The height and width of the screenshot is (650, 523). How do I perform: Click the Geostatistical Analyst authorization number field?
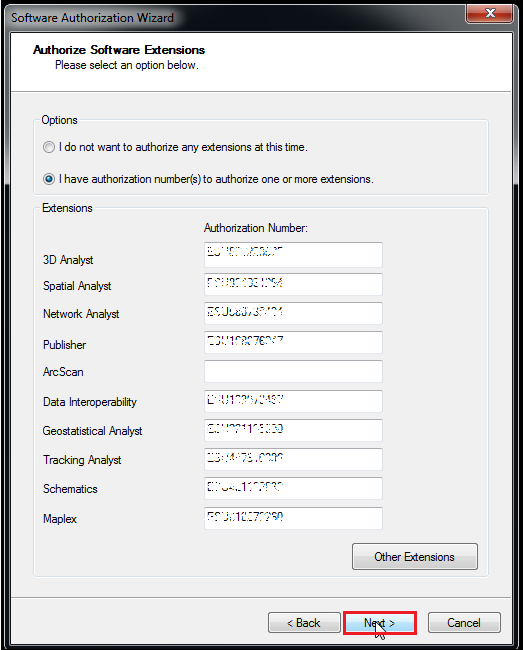[293, 430]
